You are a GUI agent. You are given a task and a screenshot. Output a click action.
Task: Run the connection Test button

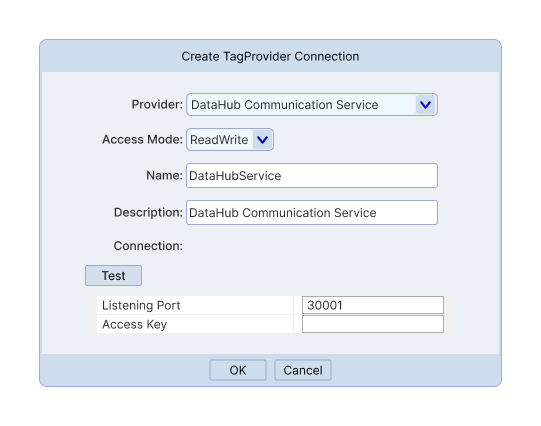[114, 276]
